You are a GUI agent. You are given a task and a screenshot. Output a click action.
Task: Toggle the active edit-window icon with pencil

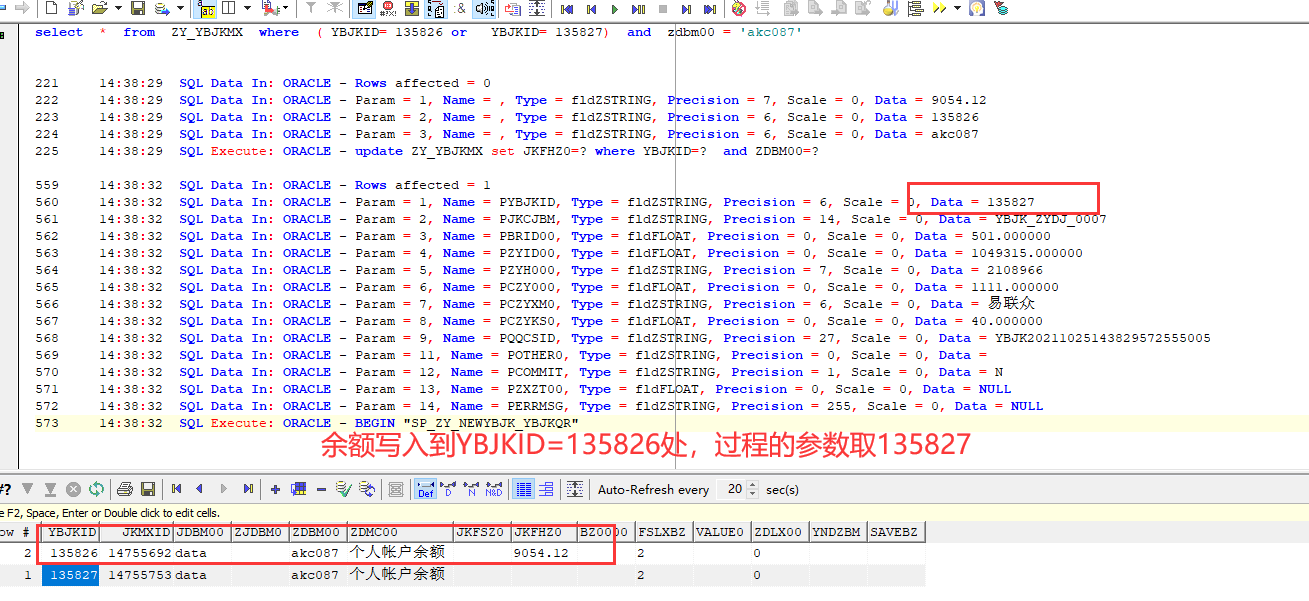pyautogui.click(x=364, y=9)
